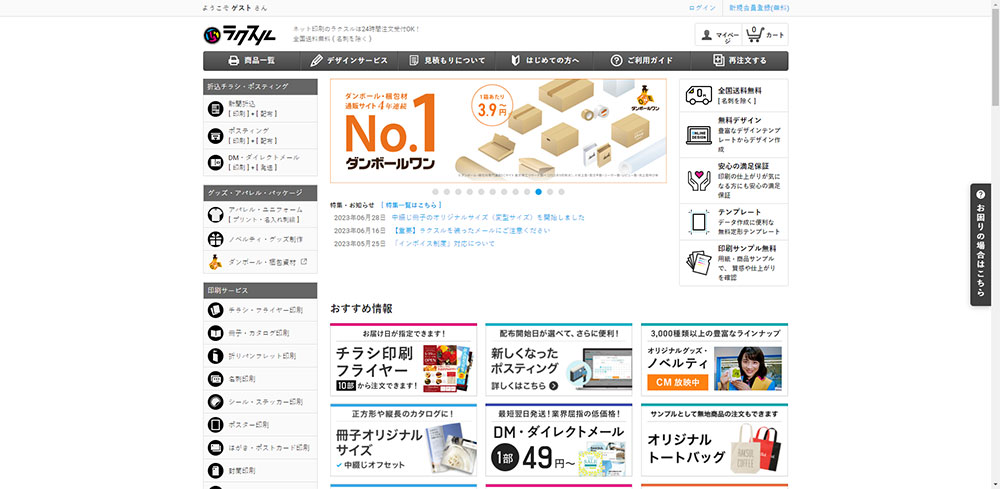Click printer icon in 商品一覧 menu
1000x489 pixels.
[233, 61]
